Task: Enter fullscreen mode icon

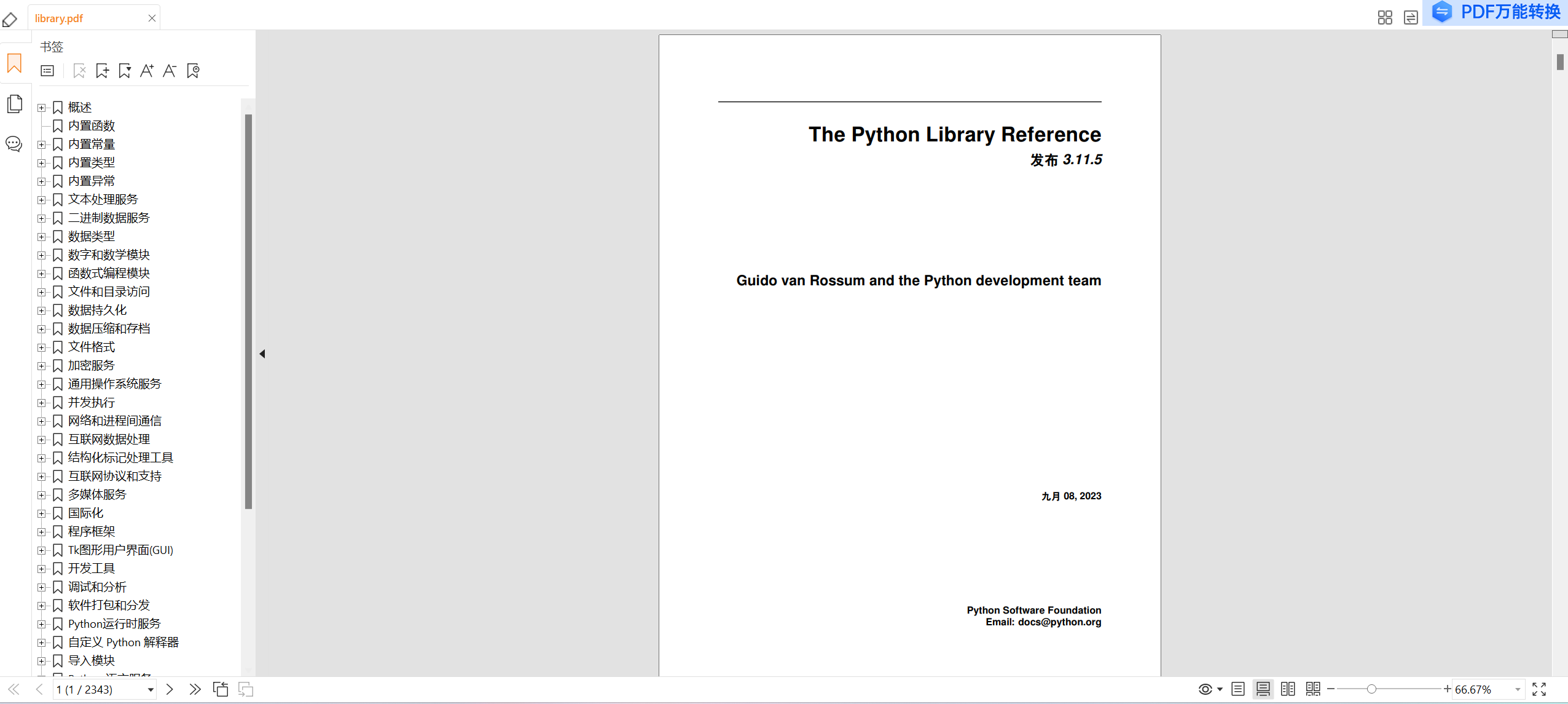Action: (x=1539, y=689)
